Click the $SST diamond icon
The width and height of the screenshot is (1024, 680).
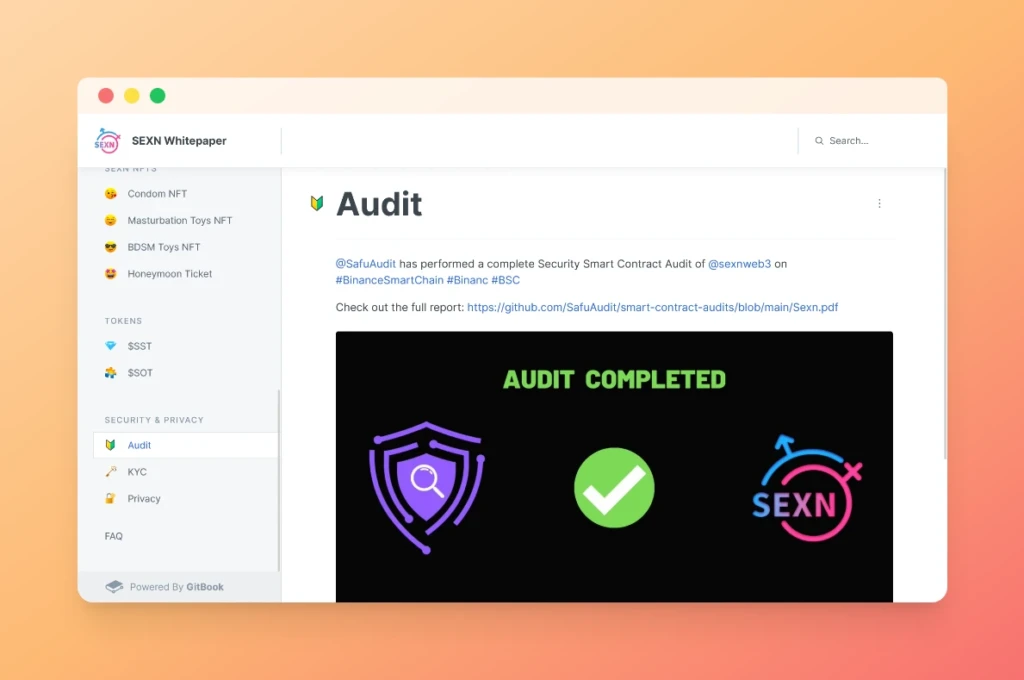point(110,346)
